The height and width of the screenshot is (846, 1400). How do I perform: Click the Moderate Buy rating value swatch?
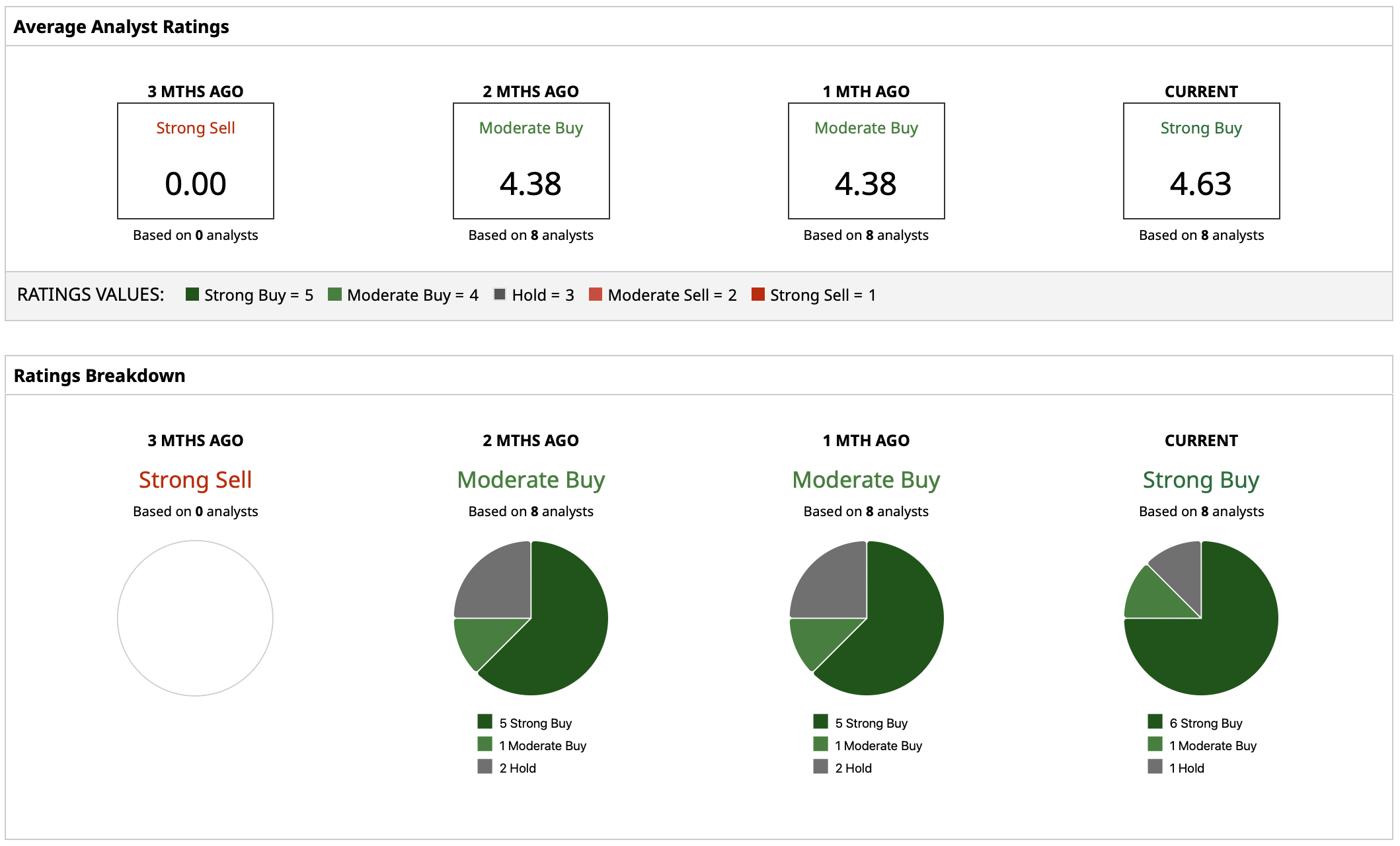[335, 294]
